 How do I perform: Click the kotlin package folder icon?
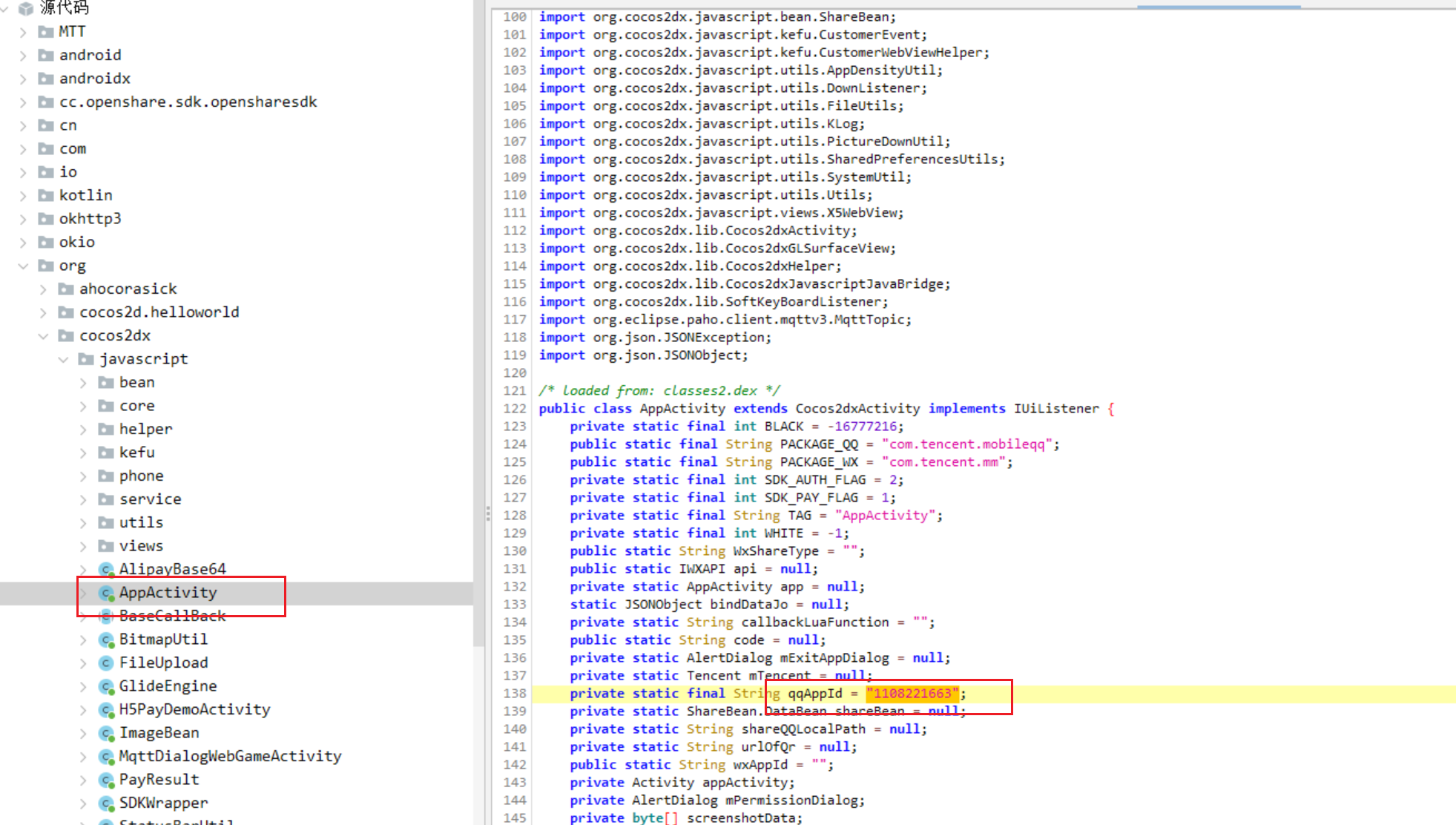(x=46, y=195)
